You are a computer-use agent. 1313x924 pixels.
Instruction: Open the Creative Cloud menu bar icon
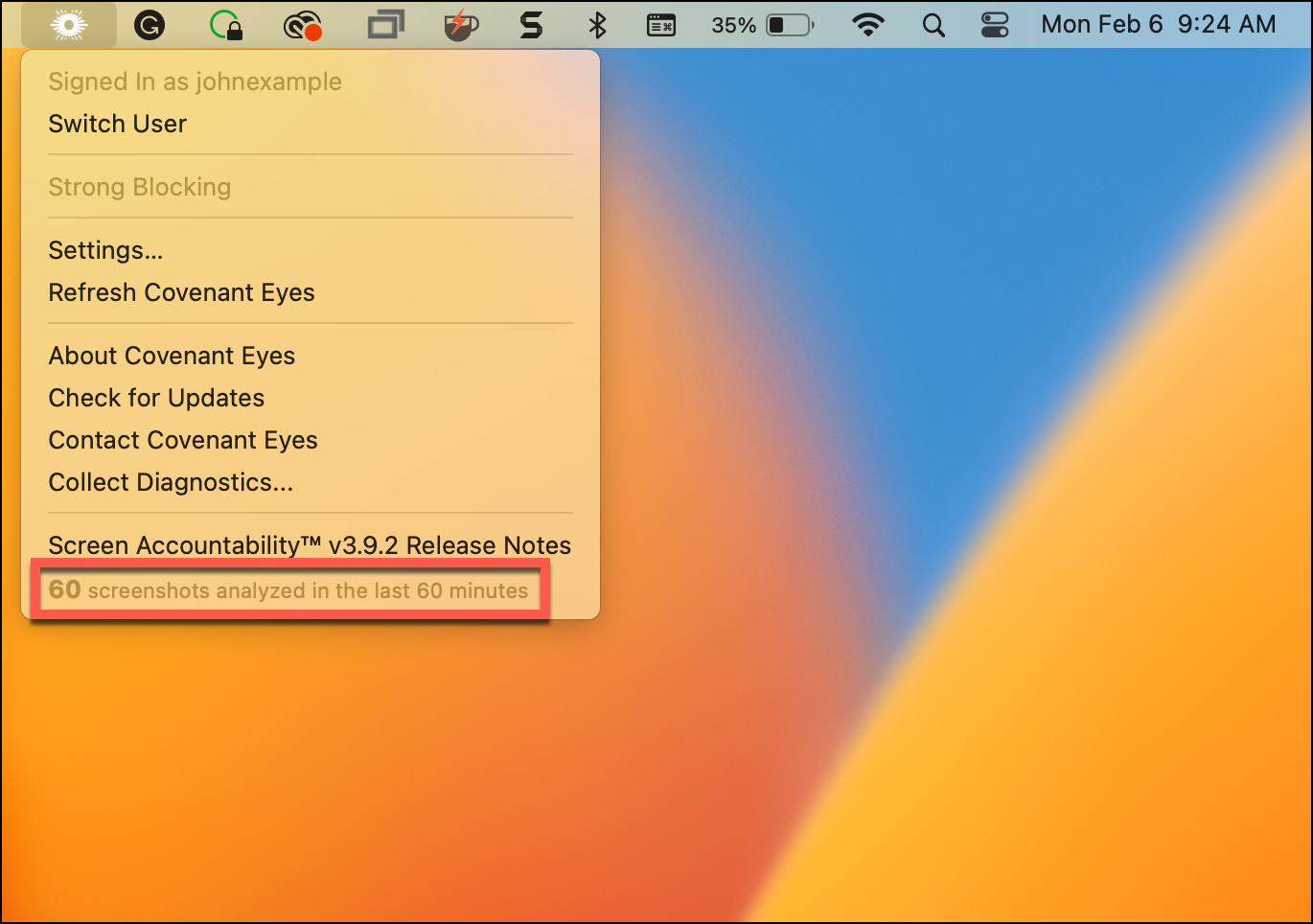(x=303, y=26)
